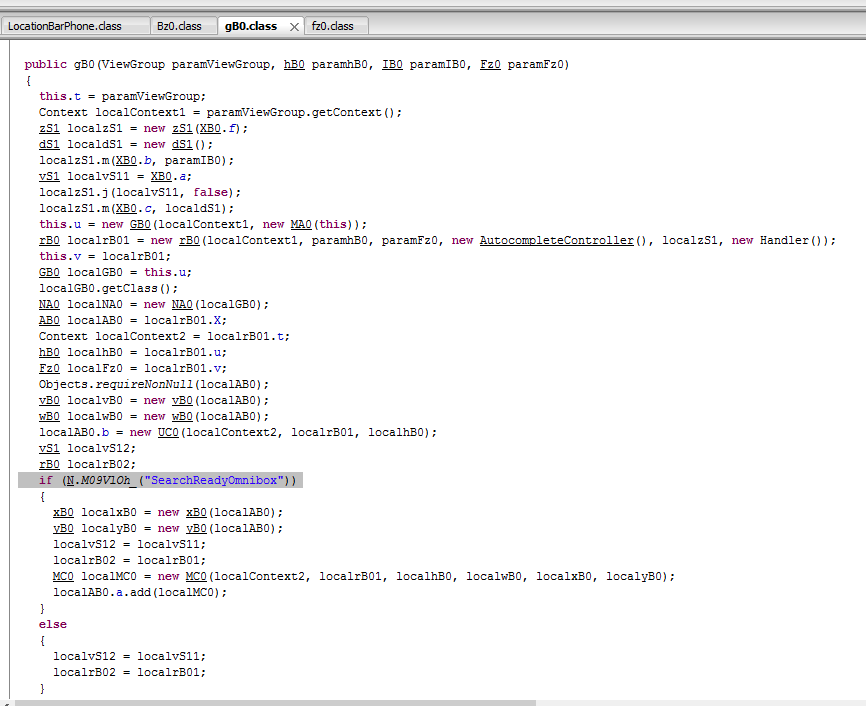Switch to the LocationBarPhone.class tab
This screenshot has width=866, height=706.
[65, 26]
